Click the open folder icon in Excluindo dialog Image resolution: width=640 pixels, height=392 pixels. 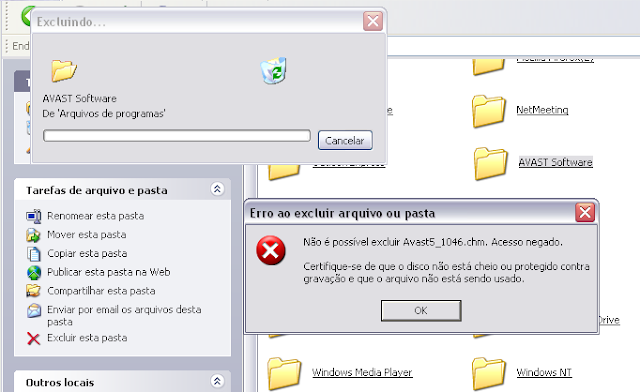[64, 70]
